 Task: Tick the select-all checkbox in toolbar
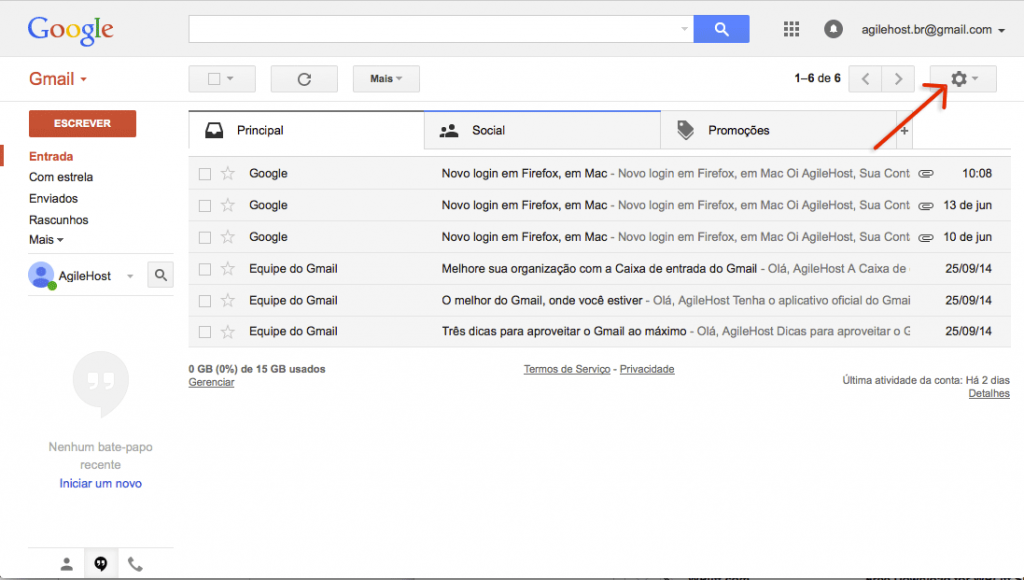click(214, 79)
